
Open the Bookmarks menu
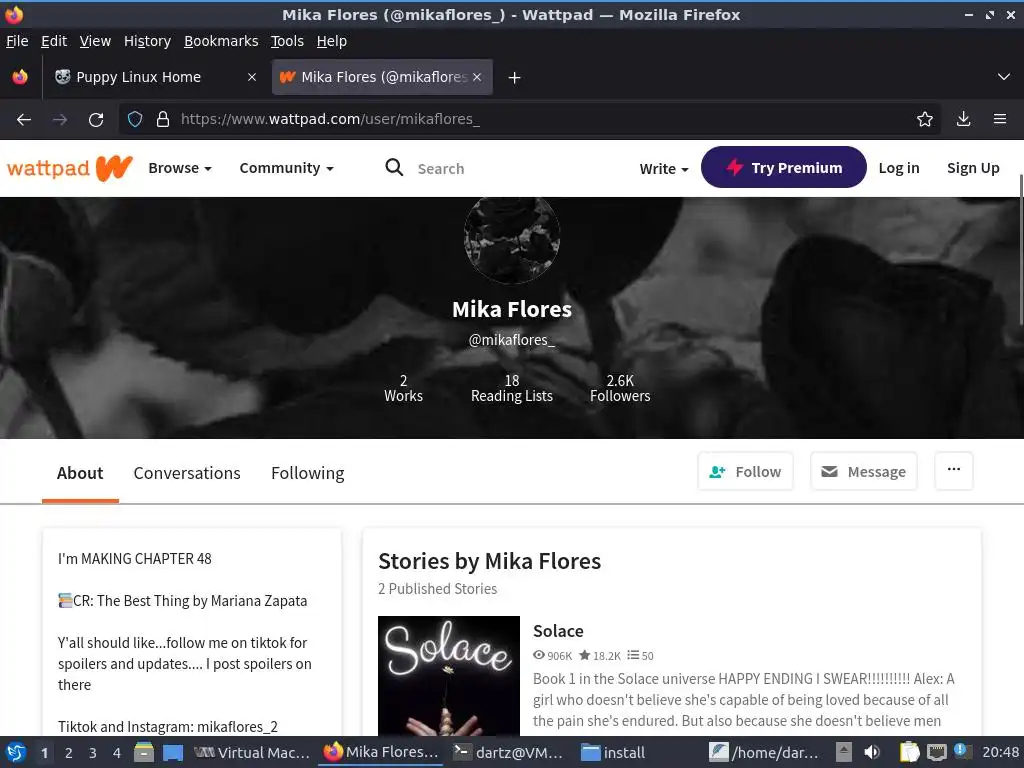tap(221, 41)
